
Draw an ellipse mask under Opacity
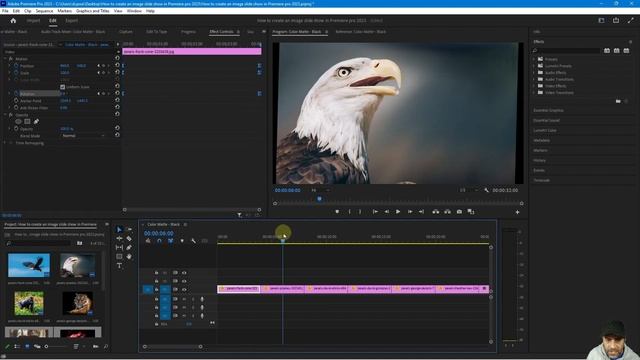(18, 121)
